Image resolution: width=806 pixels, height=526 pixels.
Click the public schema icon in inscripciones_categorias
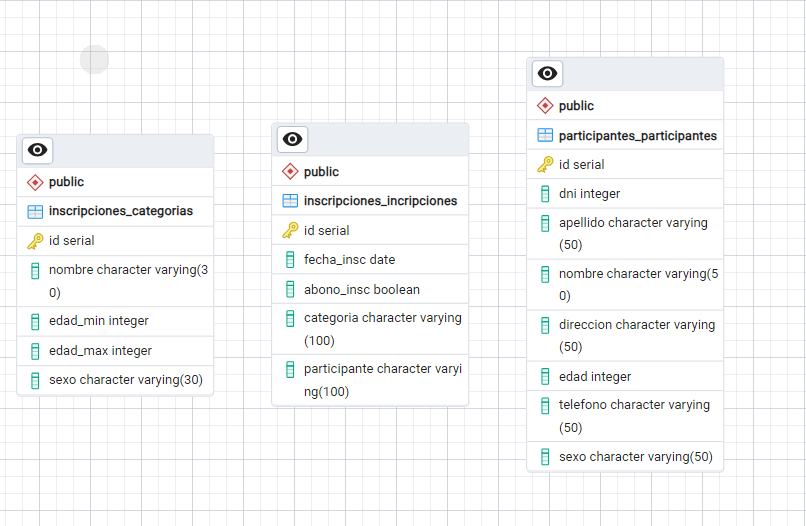point(35,182)
